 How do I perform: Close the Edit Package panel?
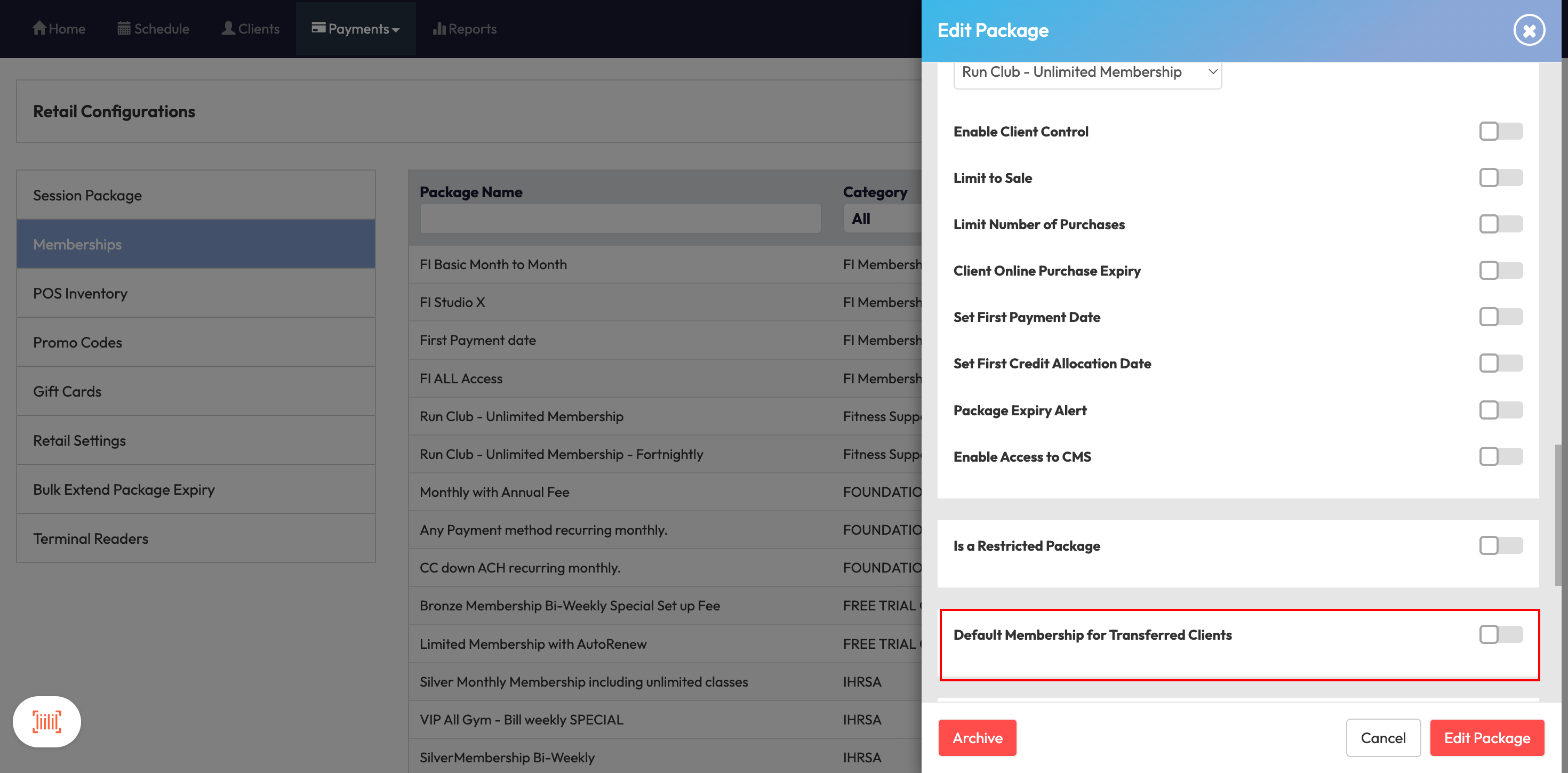point(1529,30)
